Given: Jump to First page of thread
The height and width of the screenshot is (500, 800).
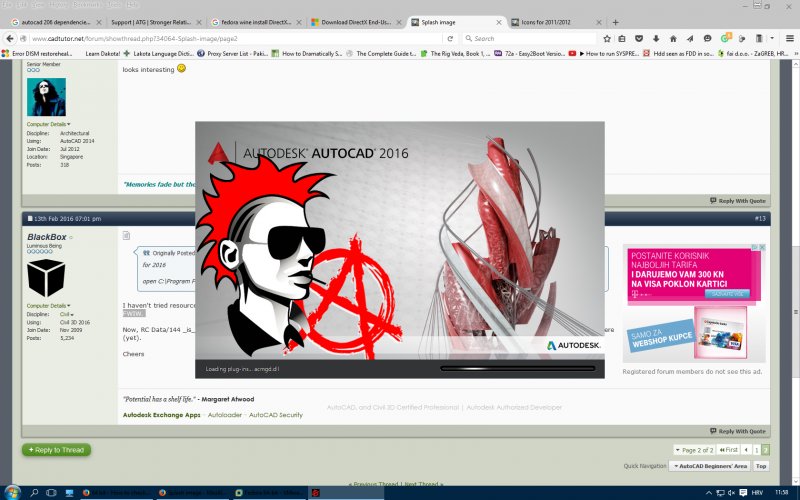Looking at the screenshot, I should [x=729, y=450].
